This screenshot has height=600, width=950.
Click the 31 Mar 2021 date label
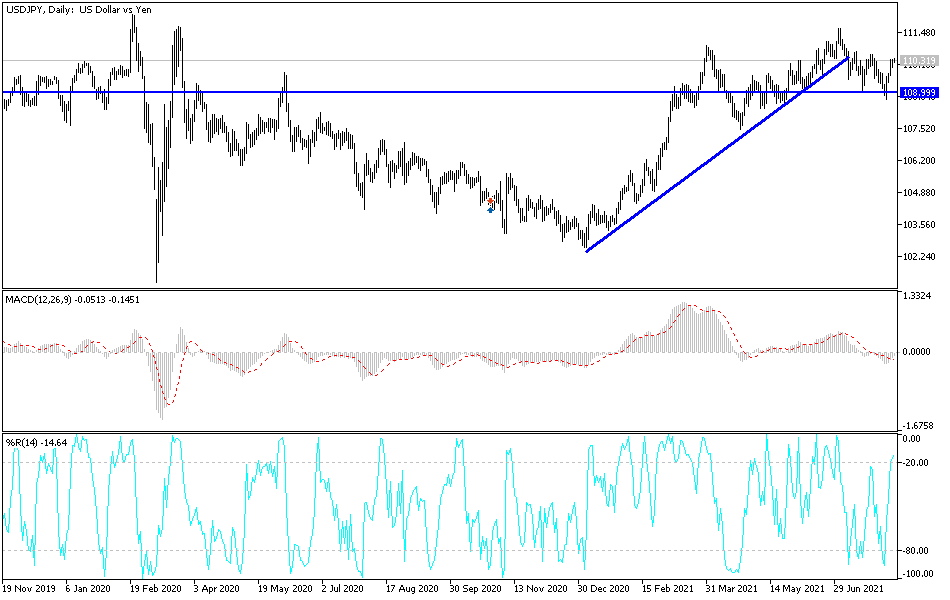pos(731,588)
